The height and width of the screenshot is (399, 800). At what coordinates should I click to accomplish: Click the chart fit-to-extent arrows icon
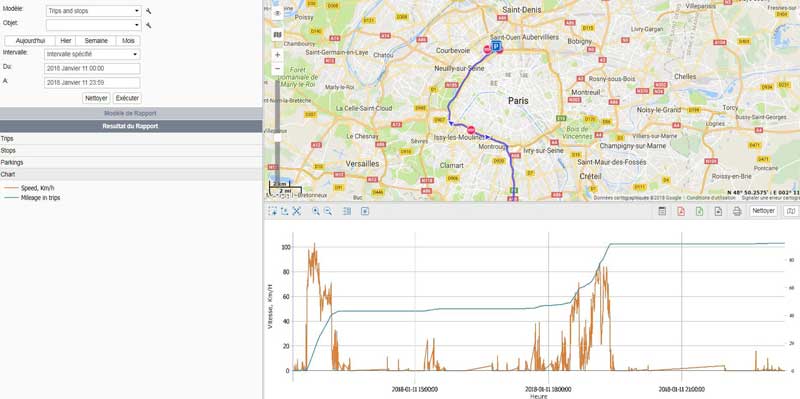[x=297, y=211]
